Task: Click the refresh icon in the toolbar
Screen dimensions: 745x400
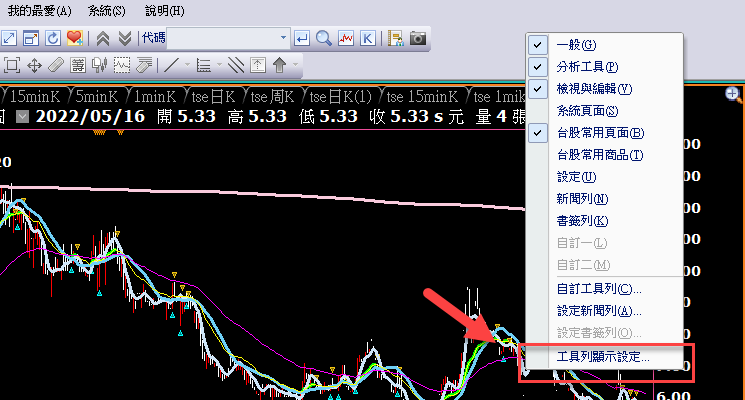Action: pos(52,38)
